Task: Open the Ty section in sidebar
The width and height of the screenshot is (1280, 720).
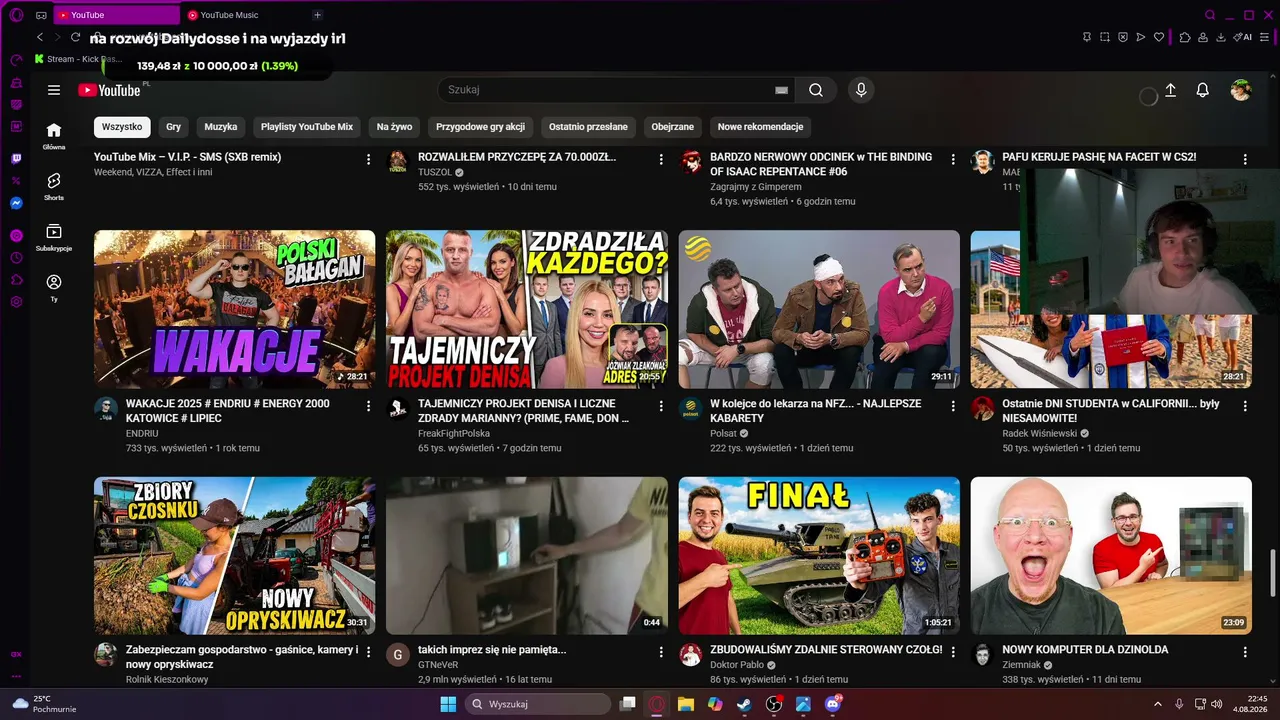Action: 54,288
